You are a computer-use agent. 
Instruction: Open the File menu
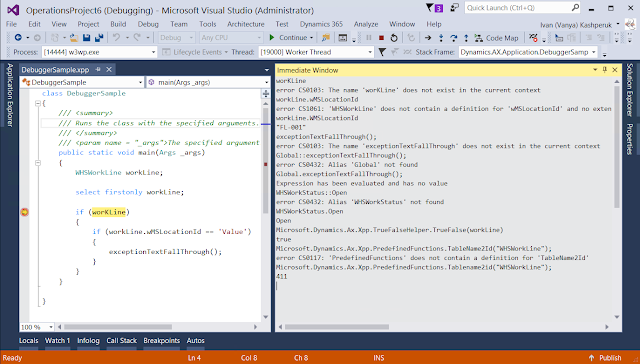(x=11, y=24)
